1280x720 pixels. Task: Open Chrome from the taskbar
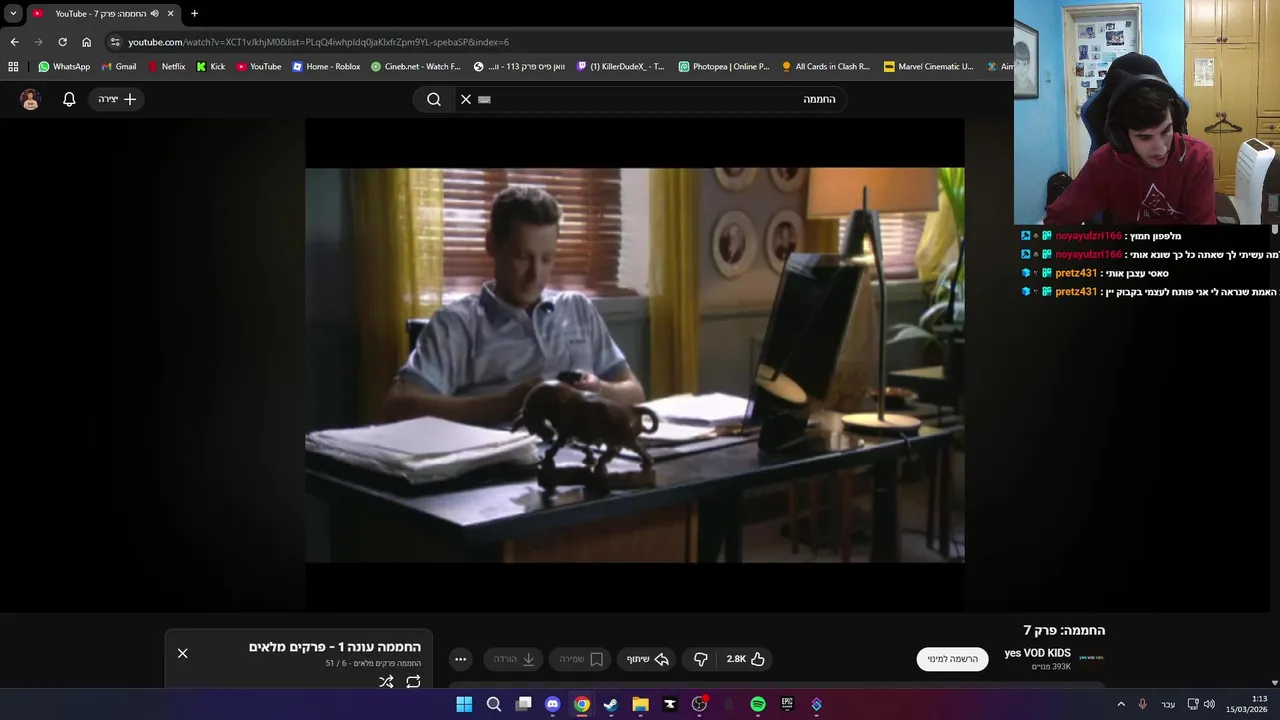(581, 704)
